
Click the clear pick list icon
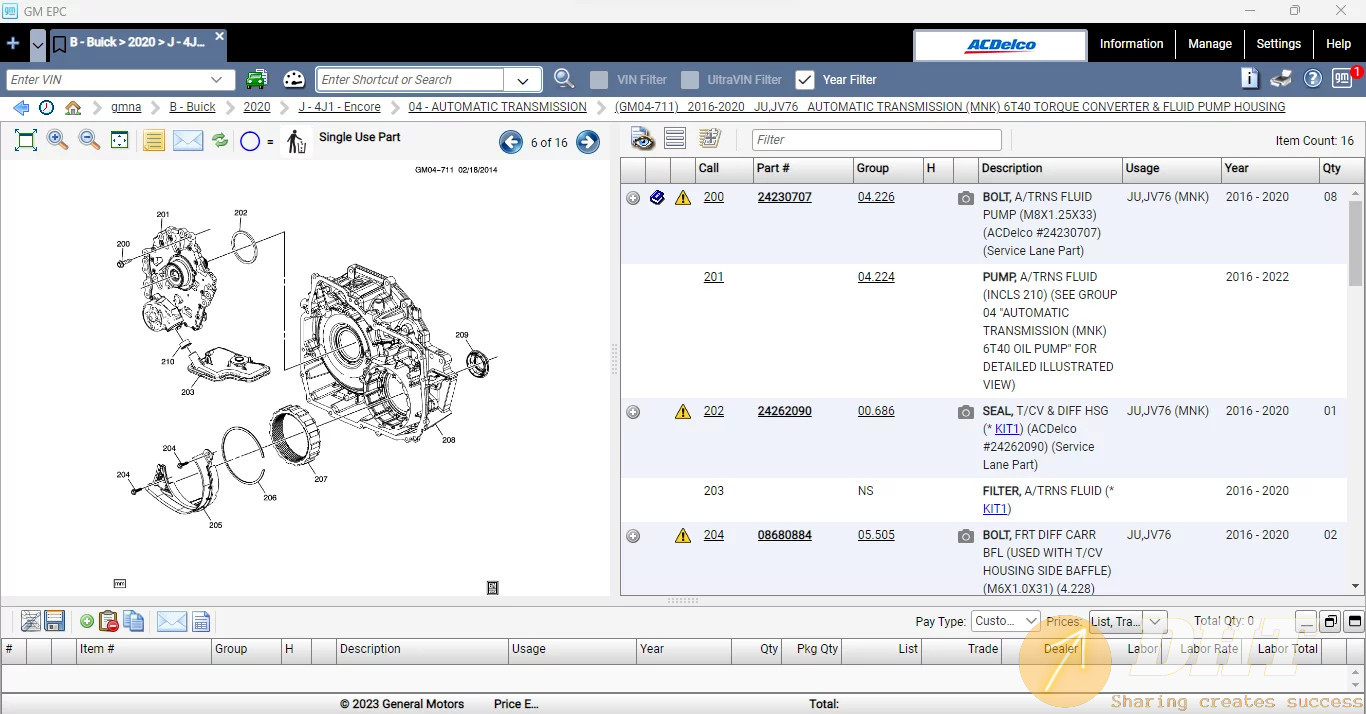(x=31, y=621)
